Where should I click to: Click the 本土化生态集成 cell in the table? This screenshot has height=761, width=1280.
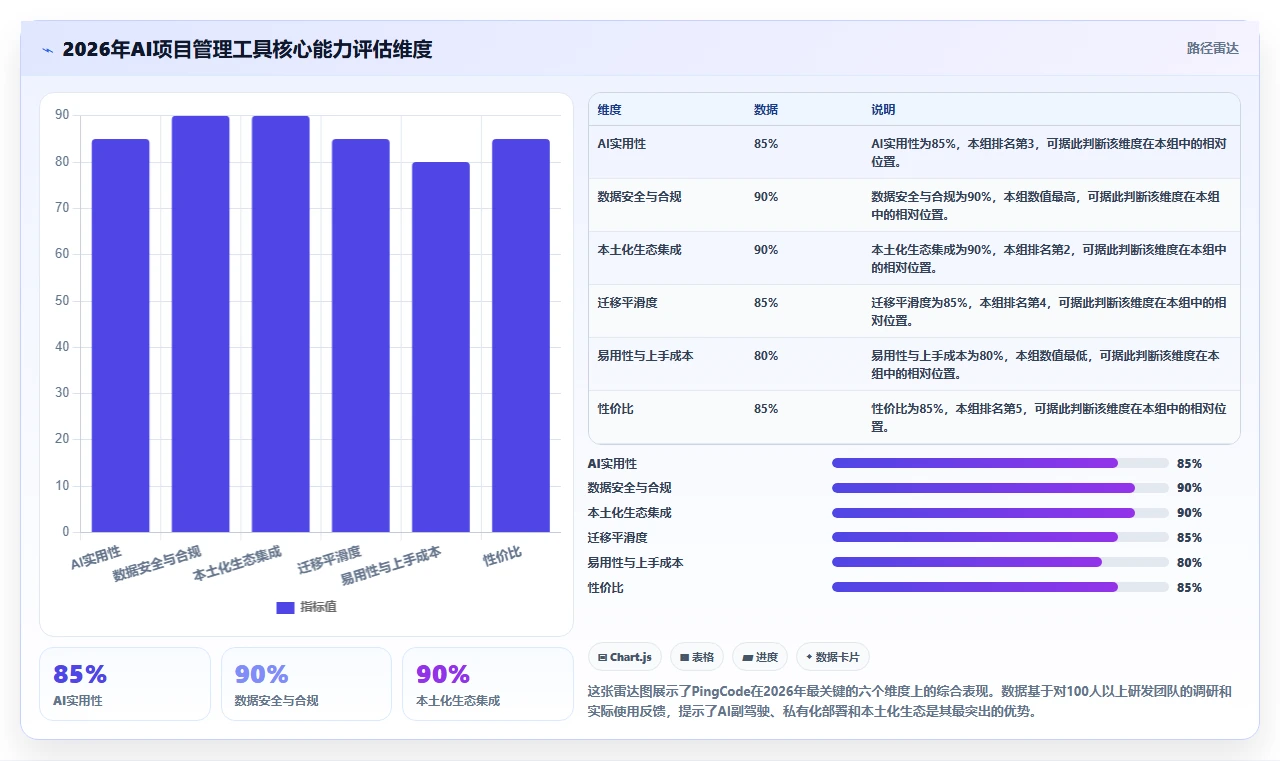(639, 250)
